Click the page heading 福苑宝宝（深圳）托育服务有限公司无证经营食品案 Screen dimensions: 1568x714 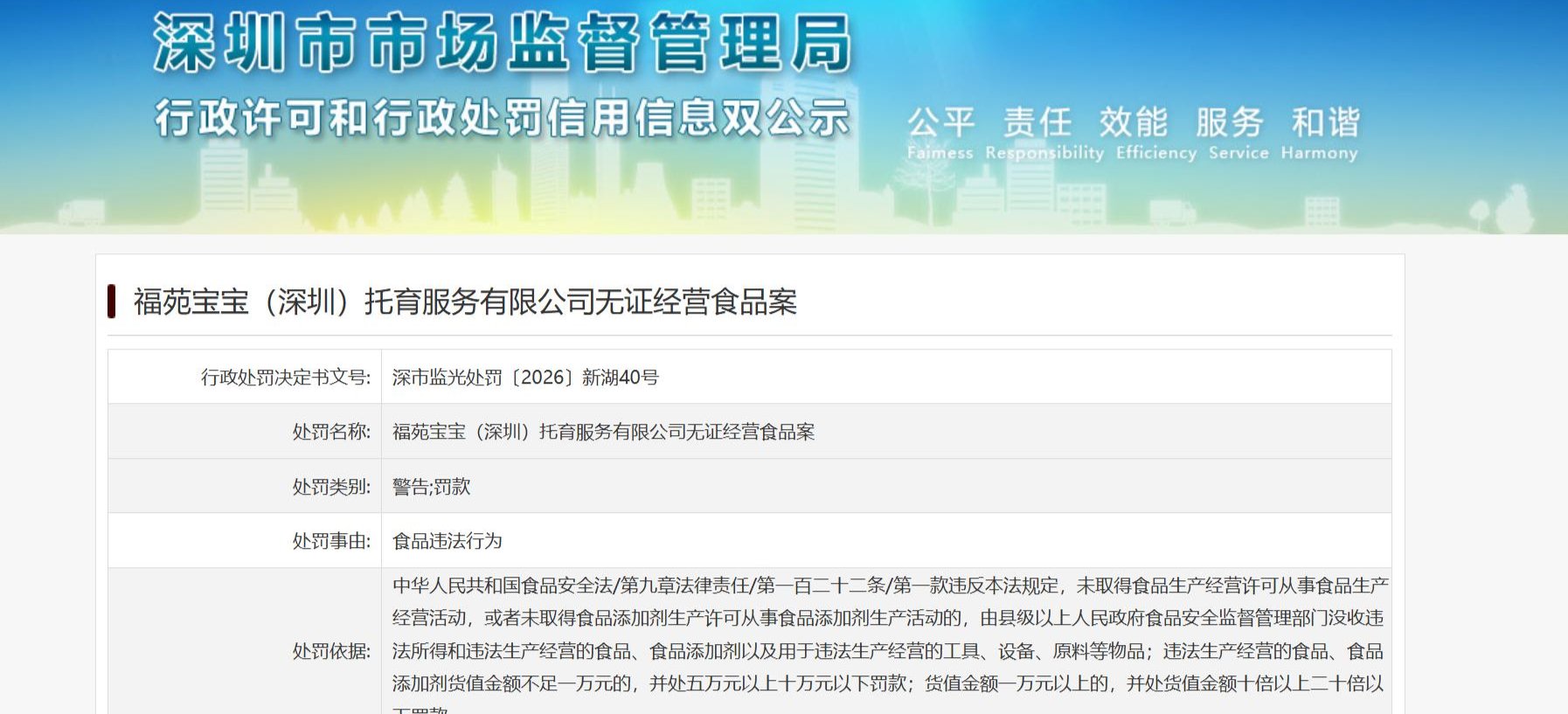tap(465, 302)
